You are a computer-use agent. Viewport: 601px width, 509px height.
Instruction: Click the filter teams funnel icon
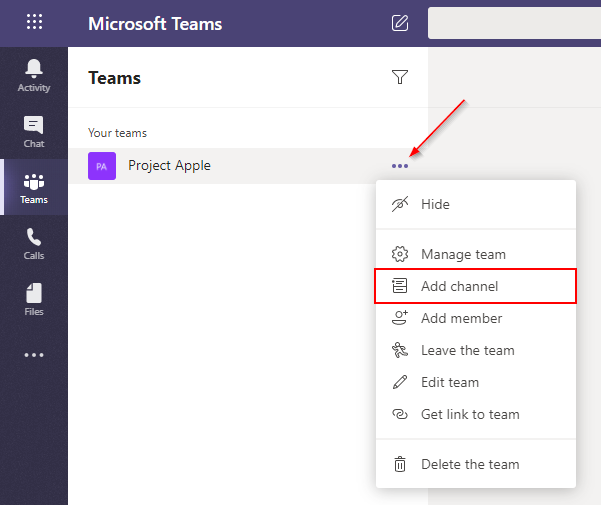pos(400,77)
